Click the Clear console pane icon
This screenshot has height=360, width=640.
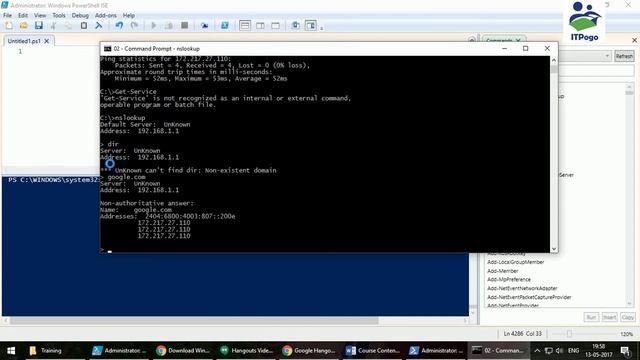98,25
